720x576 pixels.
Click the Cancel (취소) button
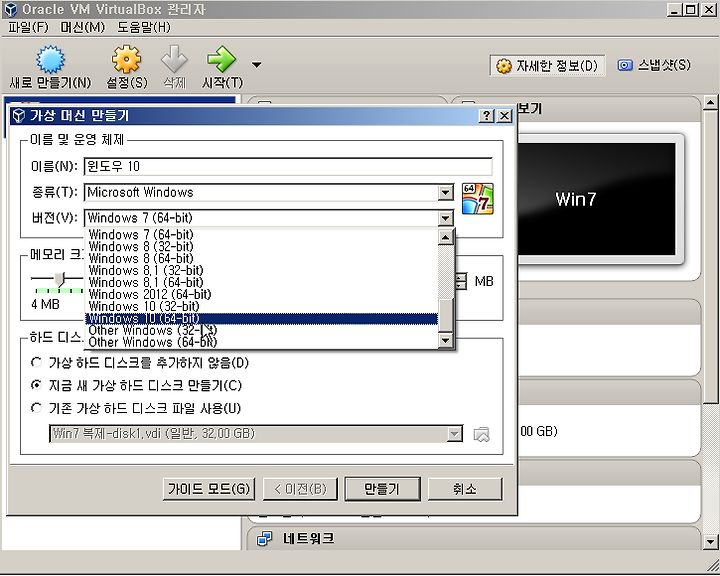[465, 489]
